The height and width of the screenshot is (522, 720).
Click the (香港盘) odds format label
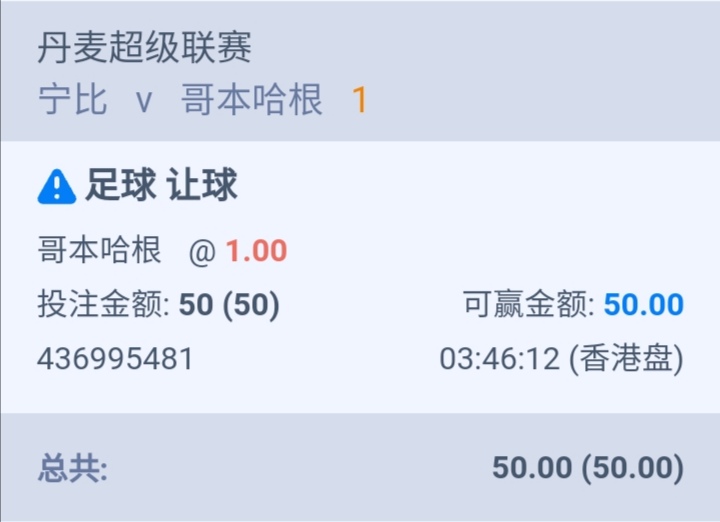(626, 359)
